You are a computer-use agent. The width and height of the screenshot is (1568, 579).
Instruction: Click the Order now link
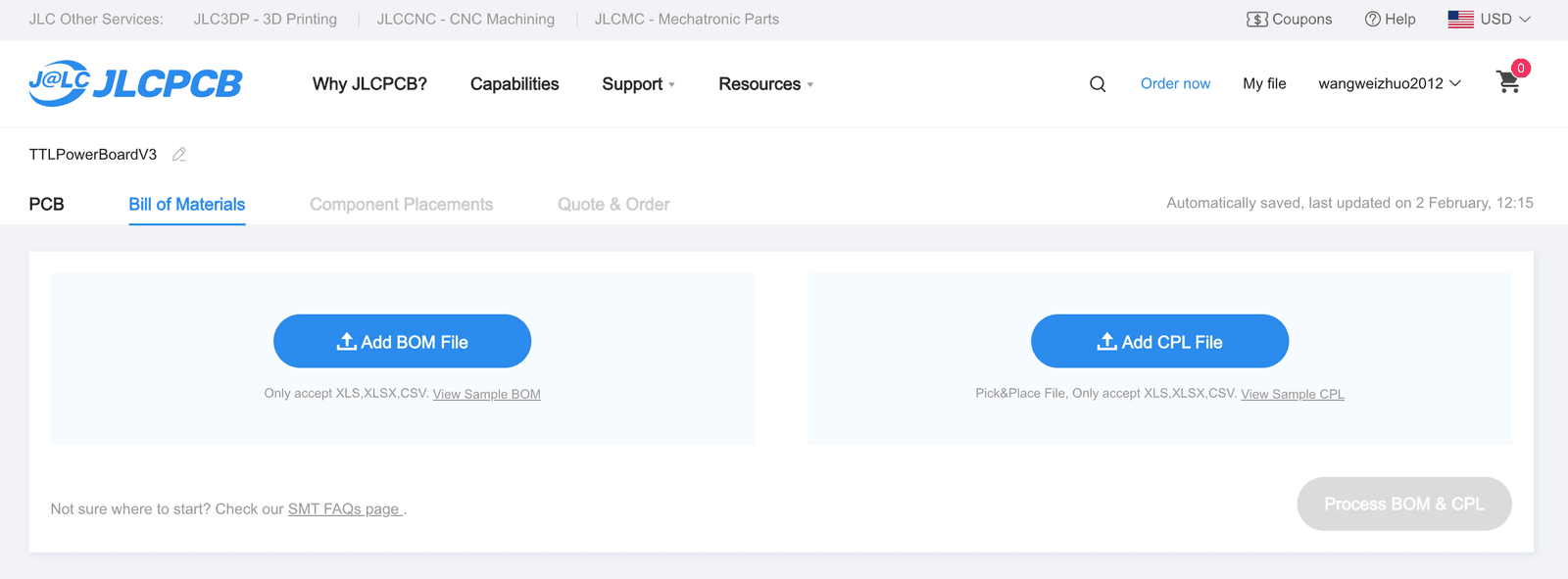pyautogui.click(x=1175, y=83)
